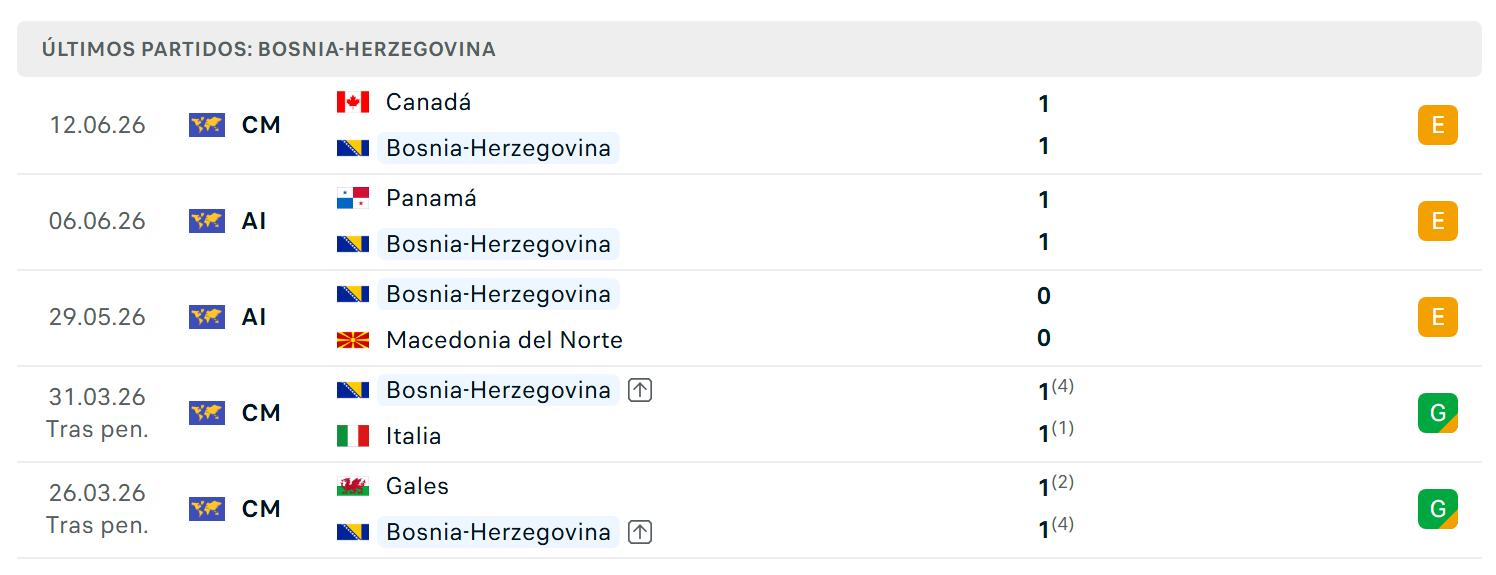
Task: Open the Canadá team link
Action: pyautogui.click(x=428, y=102)
